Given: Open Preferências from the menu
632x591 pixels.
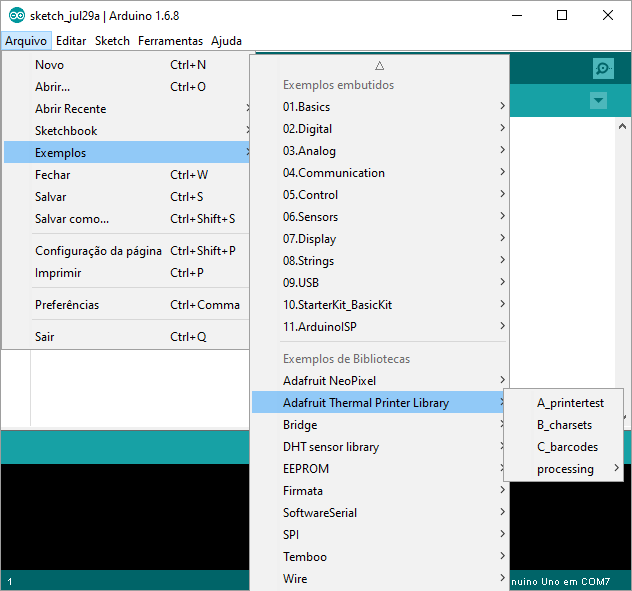Looking at the screenshot, I should (127, 305).
